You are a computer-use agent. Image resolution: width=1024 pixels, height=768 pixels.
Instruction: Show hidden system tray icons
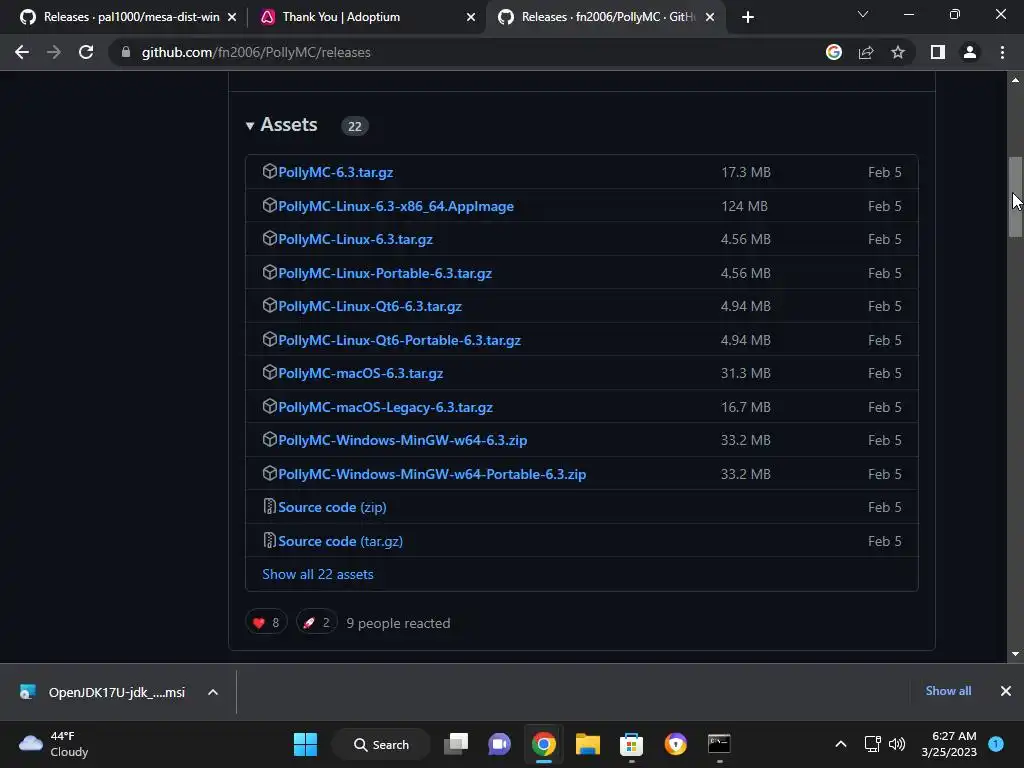point(840,744)
